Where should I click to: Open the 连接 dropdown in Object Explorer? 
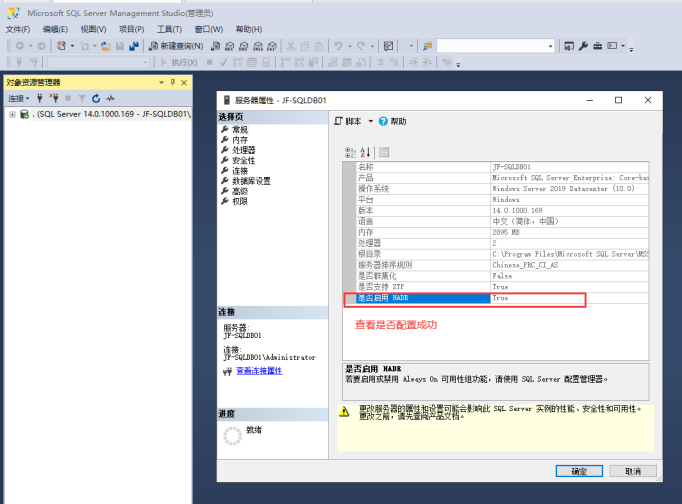point(19,98)
